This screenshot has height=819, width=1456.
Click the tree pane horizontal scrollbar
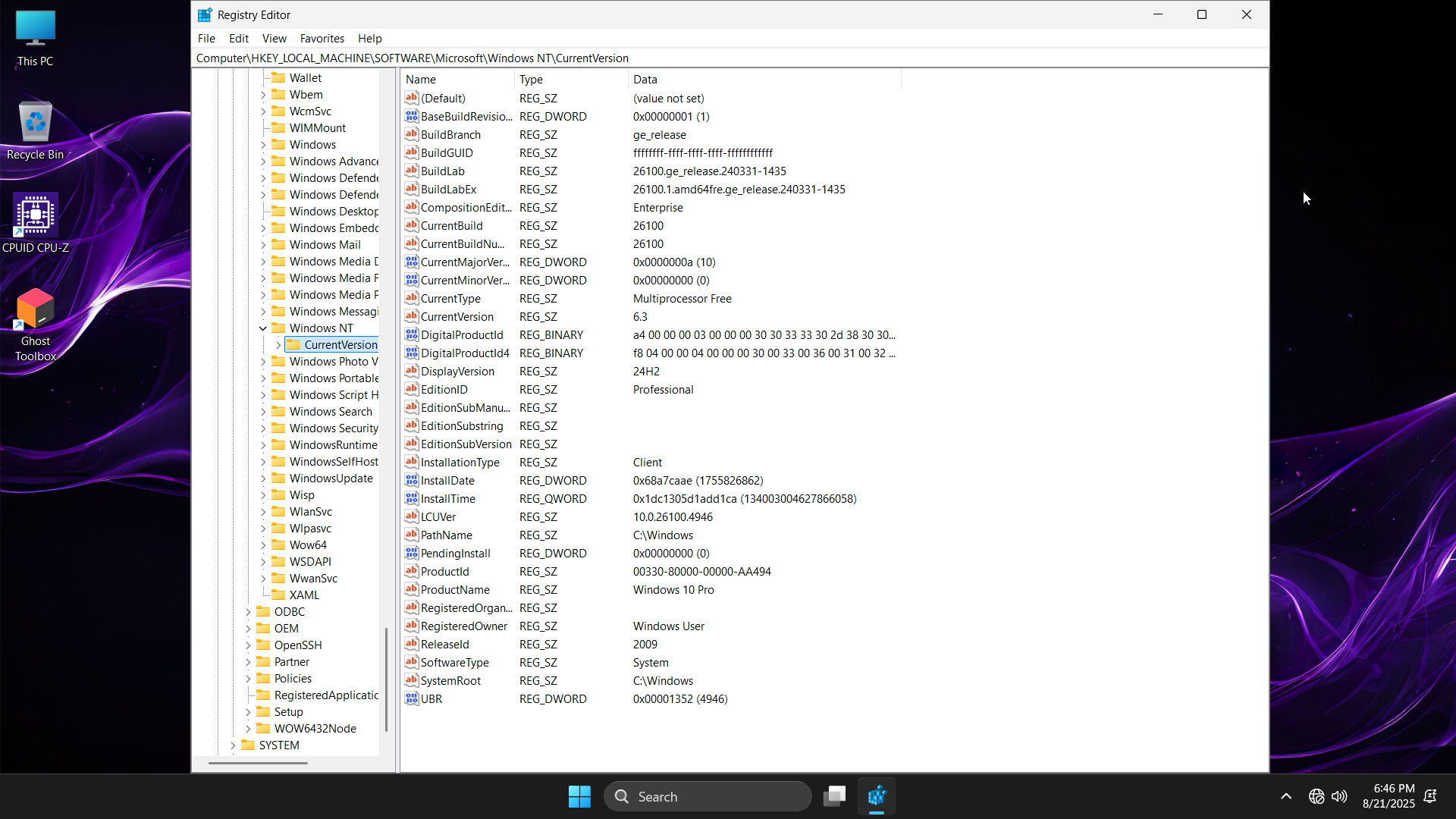coord(258,763)
